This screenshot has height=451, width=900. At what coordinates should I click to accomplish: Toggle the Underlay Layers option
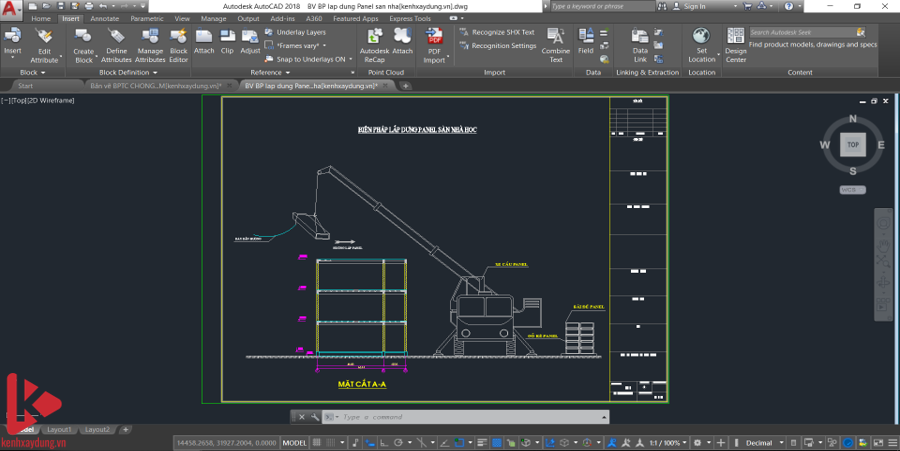click(300, 32)
